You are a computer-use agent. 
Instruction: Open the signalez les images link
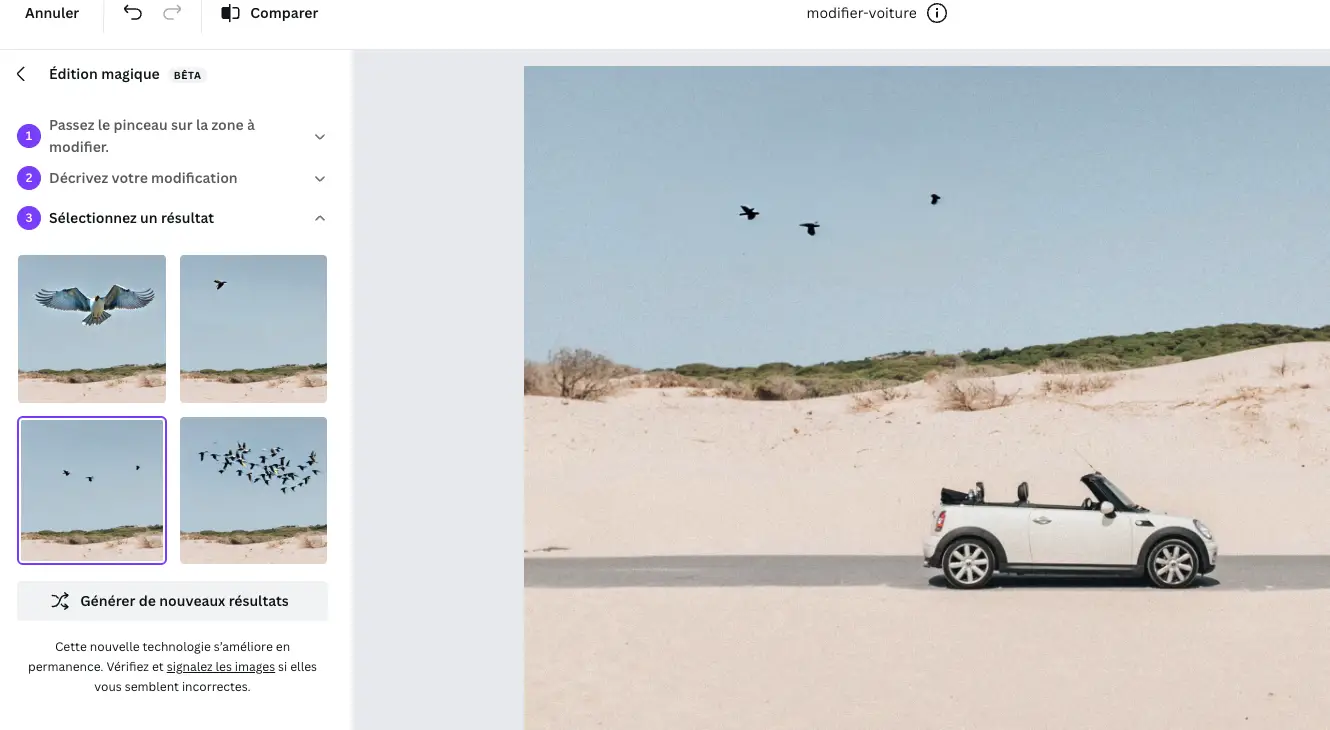coord(221,667)
